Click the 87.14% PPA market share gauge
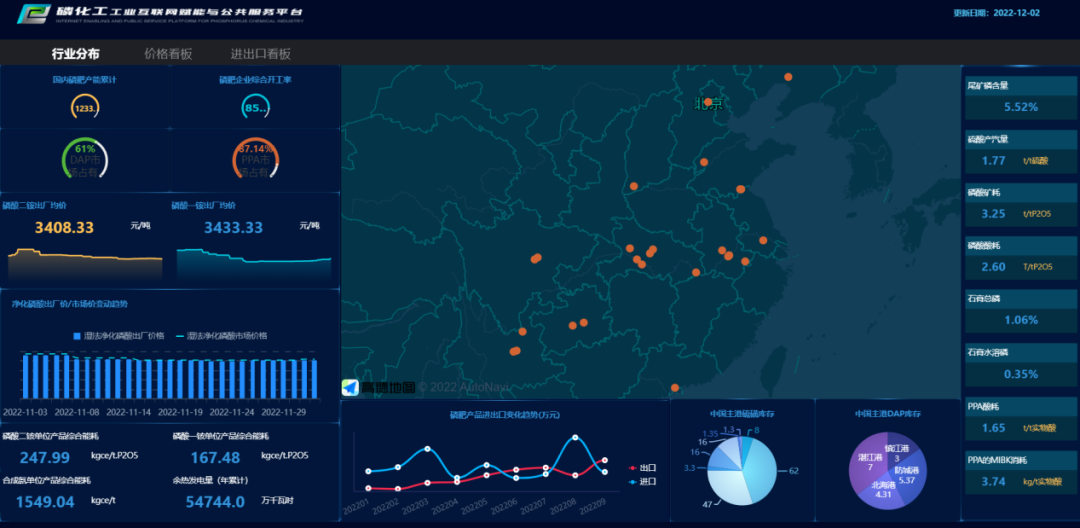Viewport: 1080px width, 528px height. (255, 160)
